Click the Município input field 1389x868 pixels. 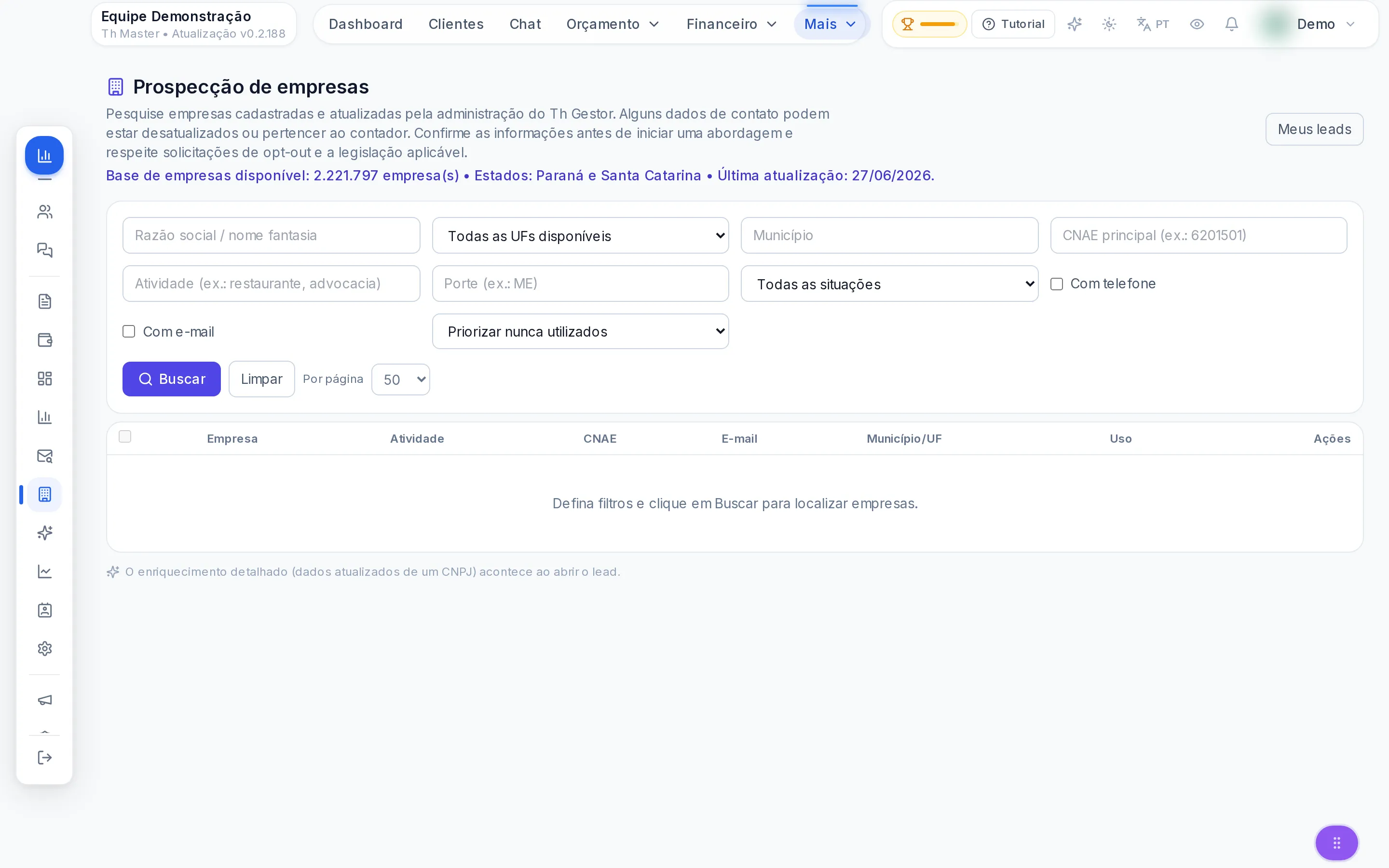(889, 235)
